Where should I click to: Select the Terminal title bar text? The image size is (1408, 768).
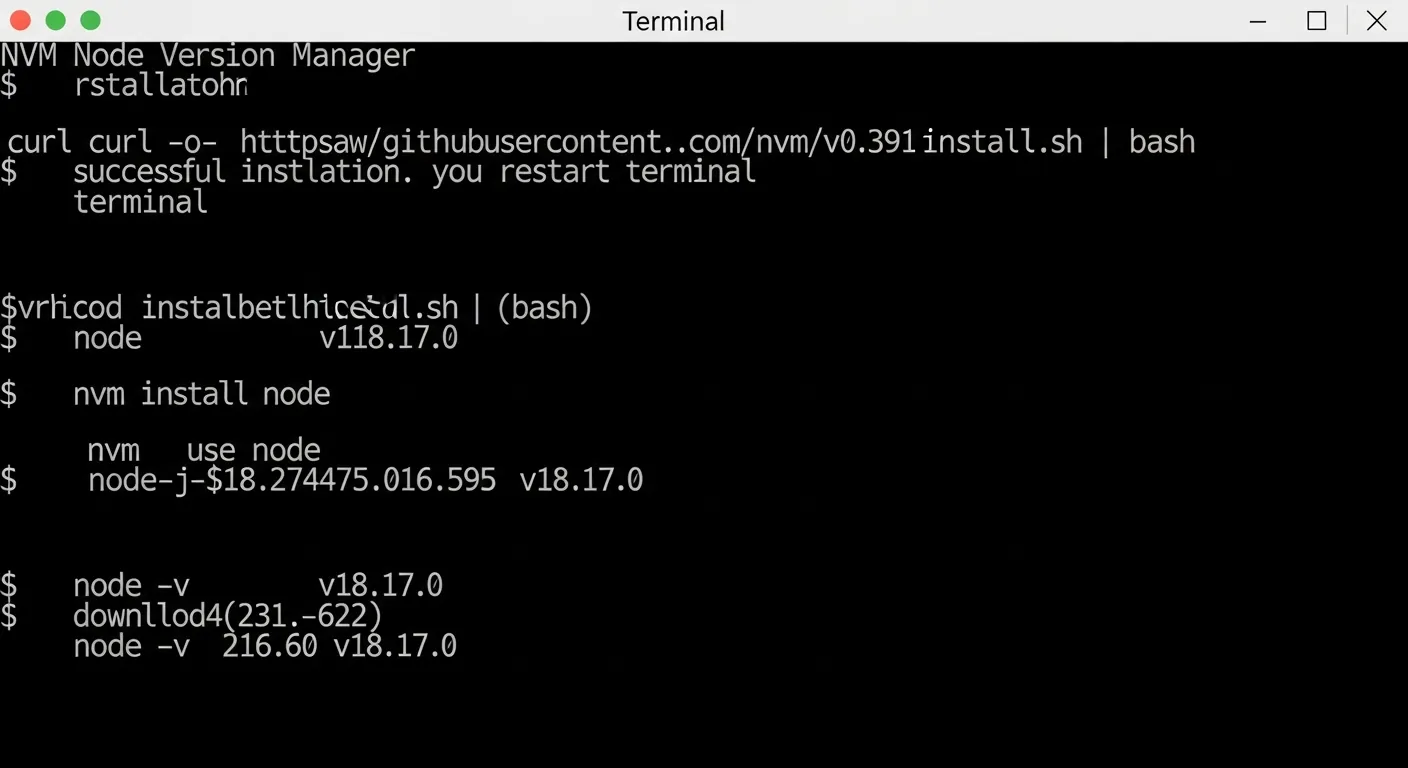pyautogui.click(x=673, y=21)
